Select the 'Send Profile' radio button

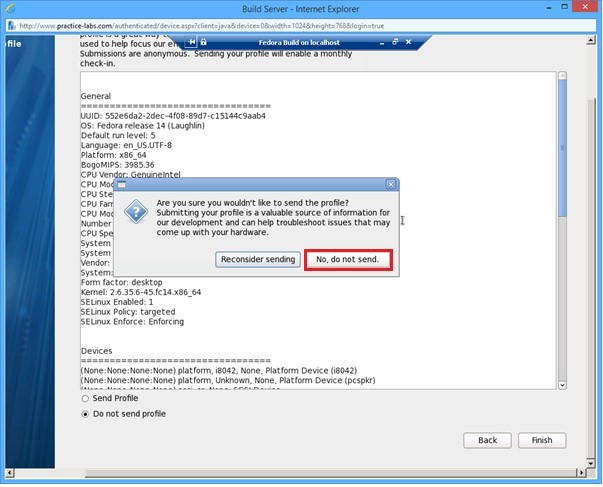click(85, 398)
